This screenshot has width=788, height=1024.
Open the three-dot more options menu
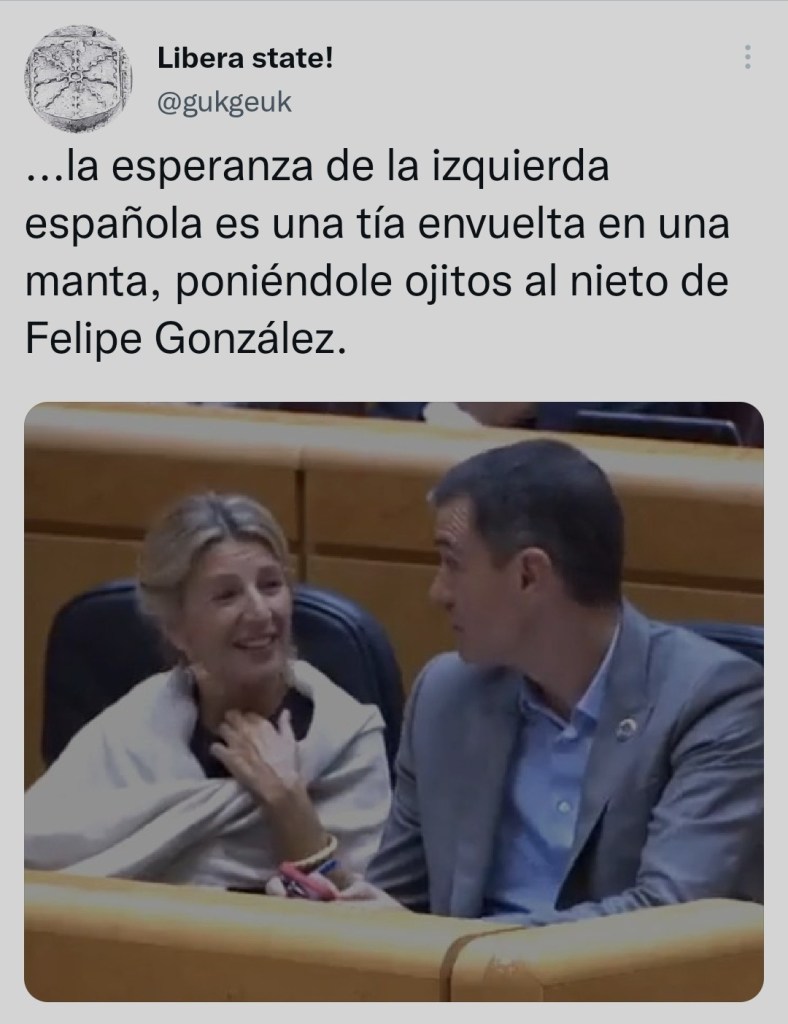748,57
